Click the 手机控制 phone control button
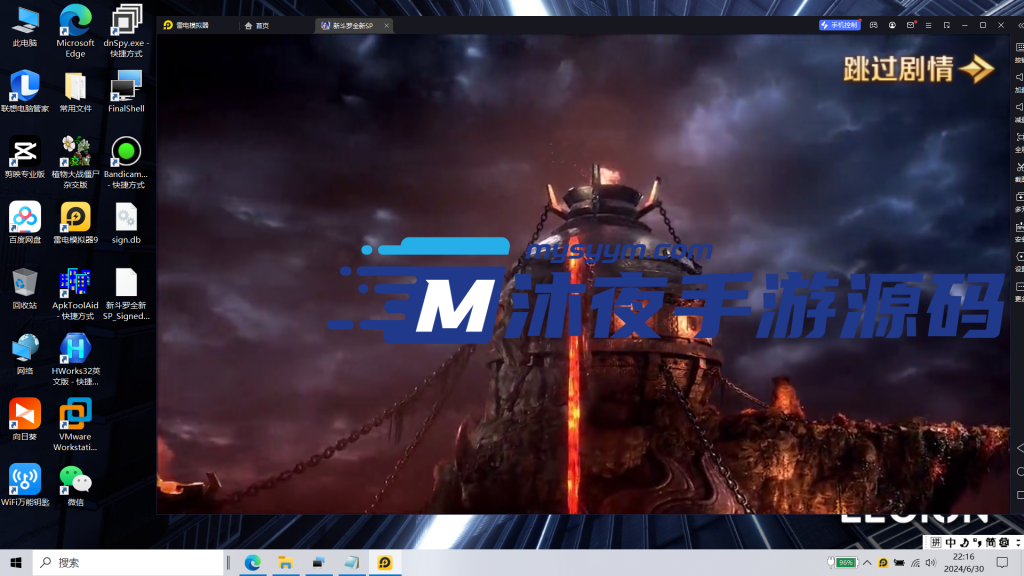The width and height of the screenshot is (1024, 576). coord(839,25)
